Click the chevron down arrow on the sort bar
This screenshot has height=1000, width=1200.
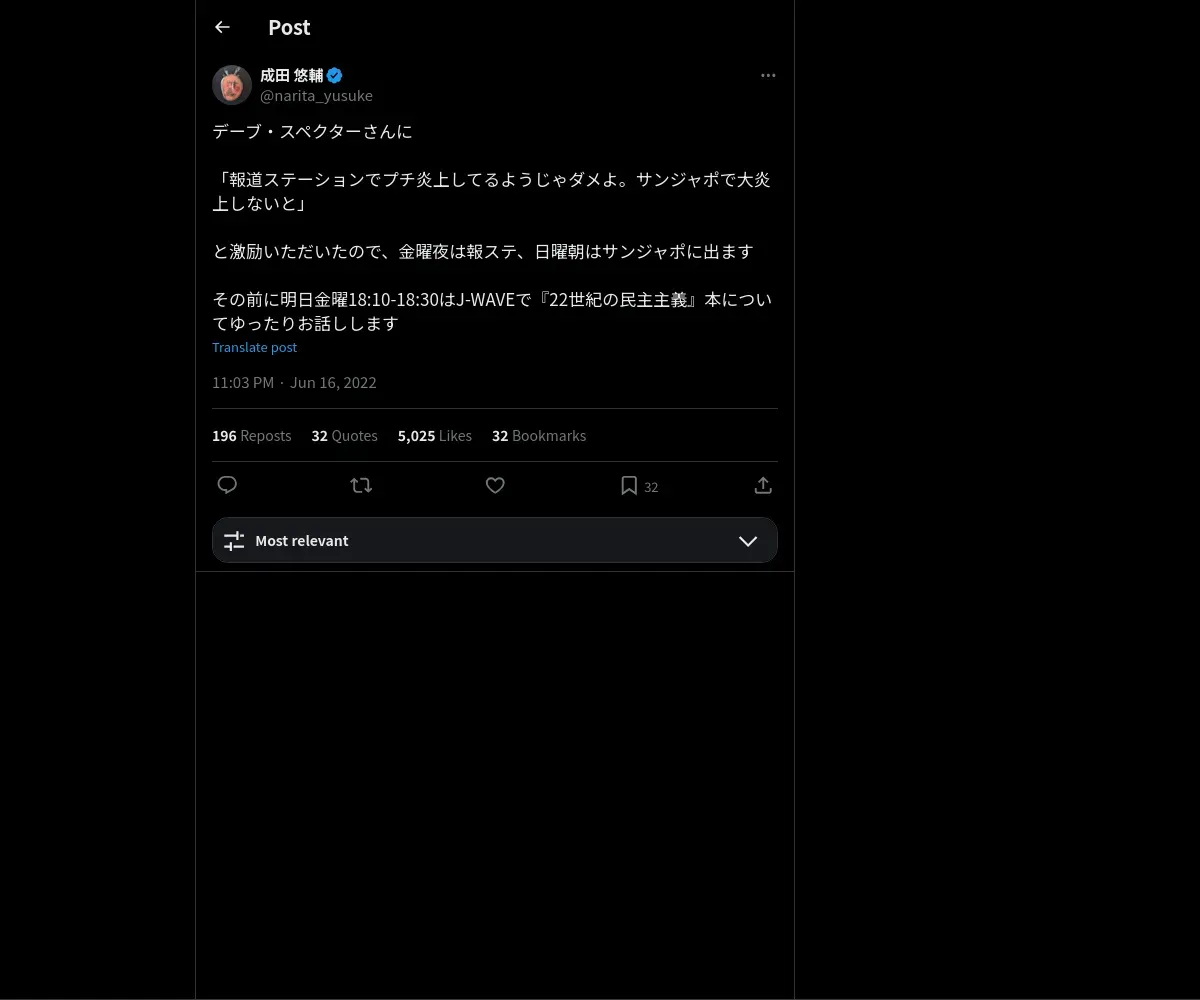[x=748, y=541]
